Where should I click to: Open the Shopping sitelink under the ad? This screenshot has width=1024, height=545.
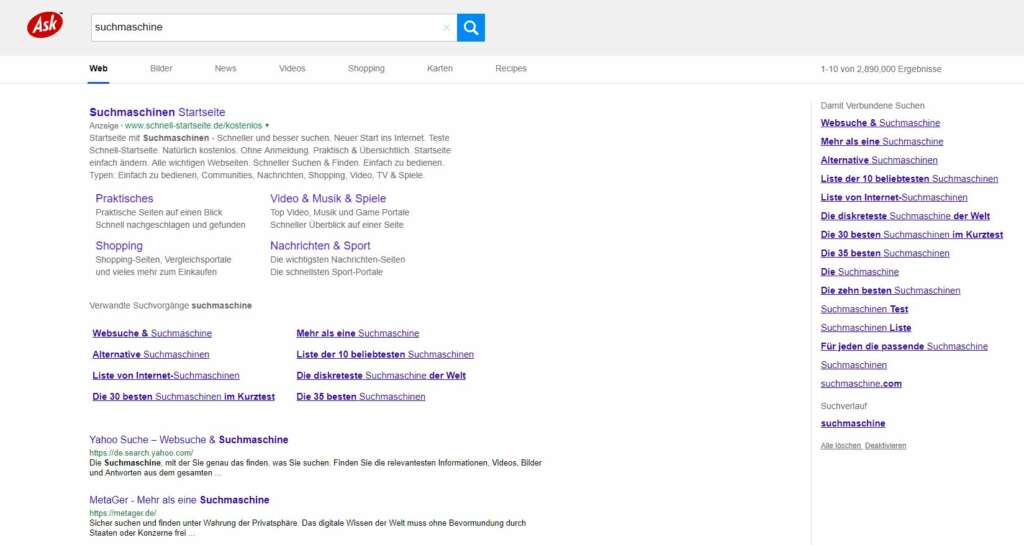tap(119, 246)
